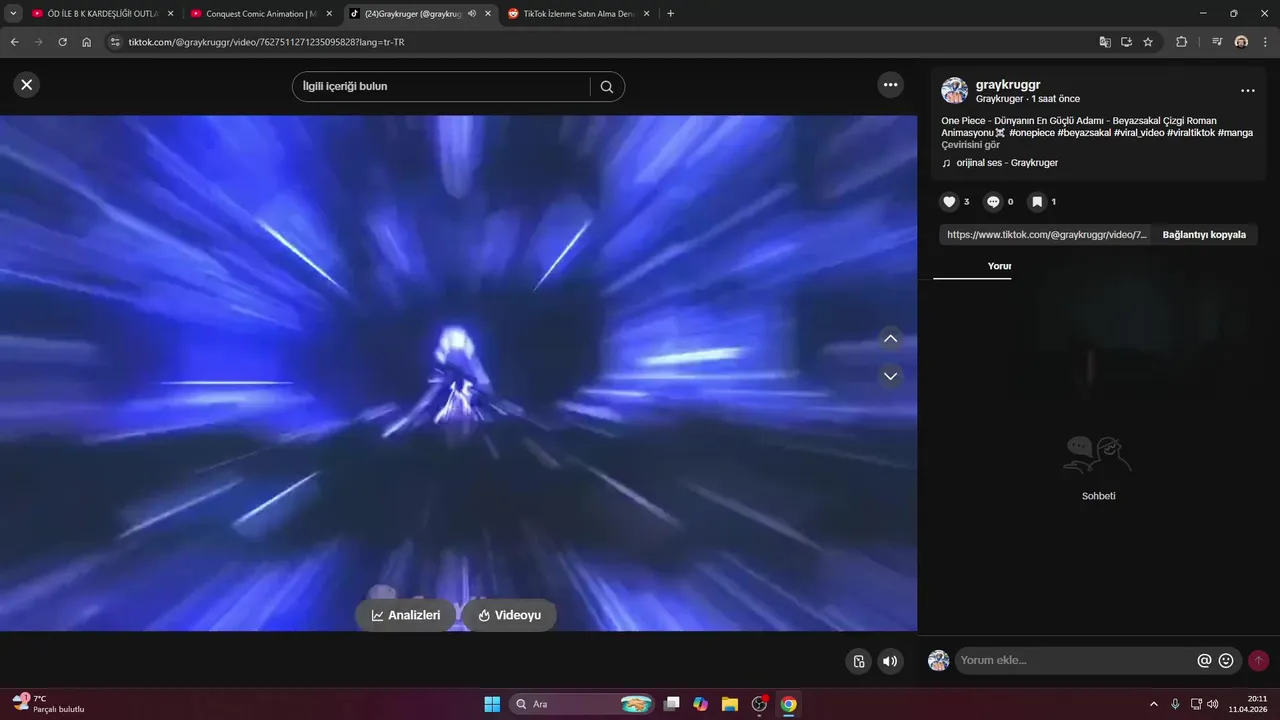This screenshot has height=720, width=1280.
Task: Open graykruggr profile avatar
Action: (954, 91)
